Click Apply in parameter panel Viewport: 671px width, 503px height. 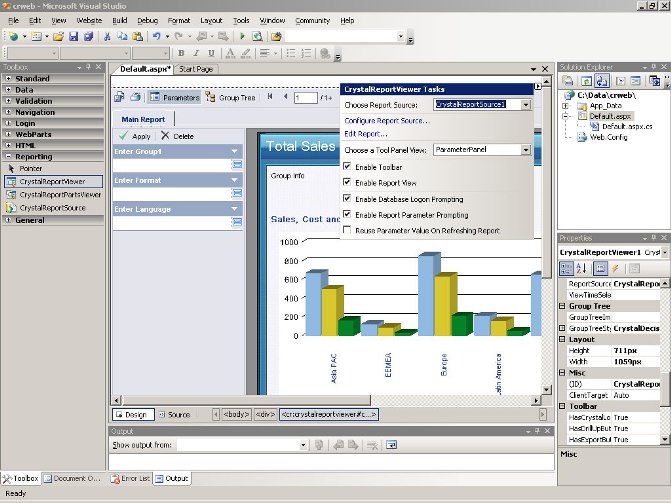(x=135, y=136)
